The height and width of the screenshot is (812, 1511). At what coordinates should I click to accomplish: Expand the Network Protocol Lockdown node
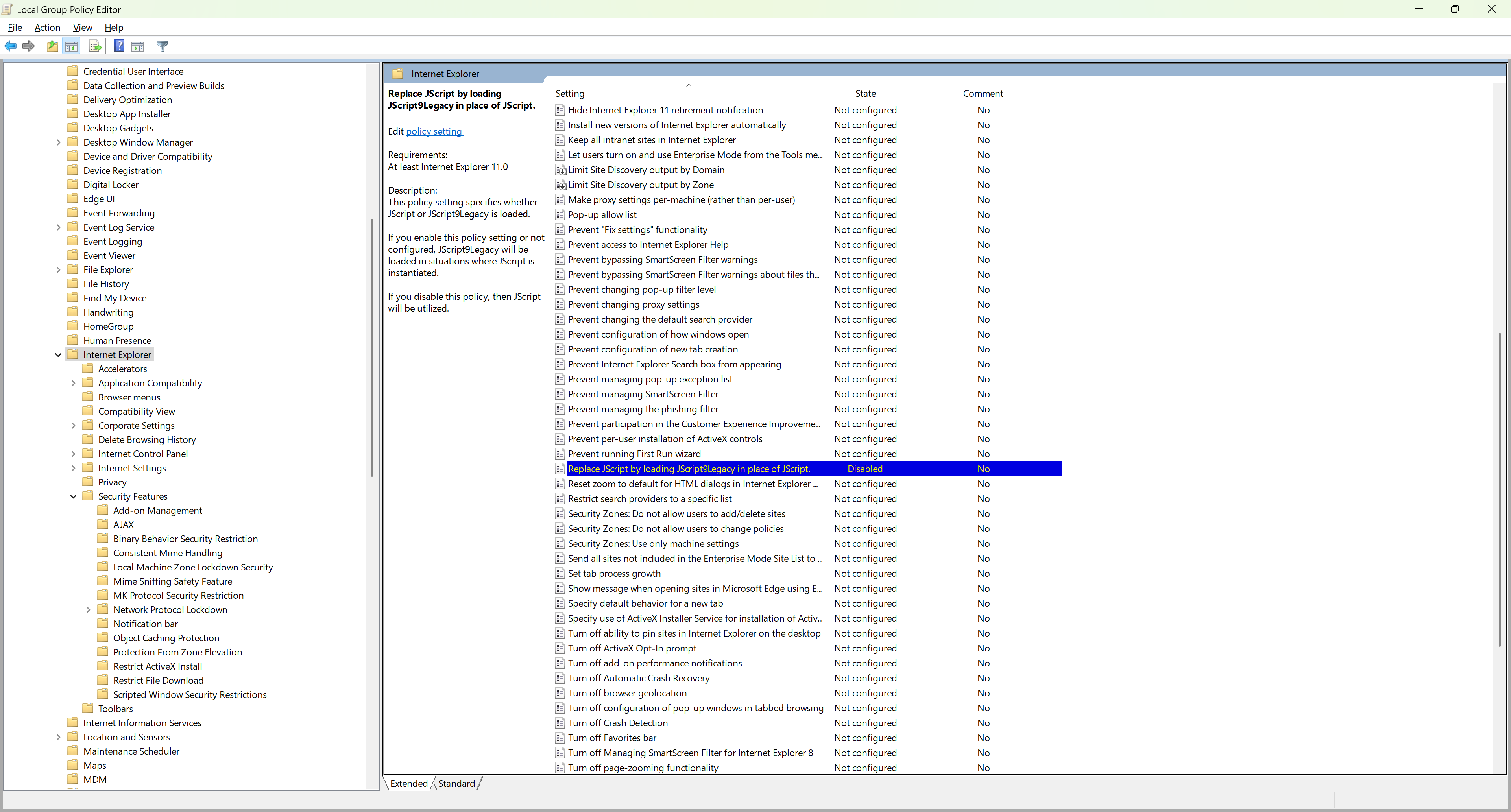coord(88,609)
